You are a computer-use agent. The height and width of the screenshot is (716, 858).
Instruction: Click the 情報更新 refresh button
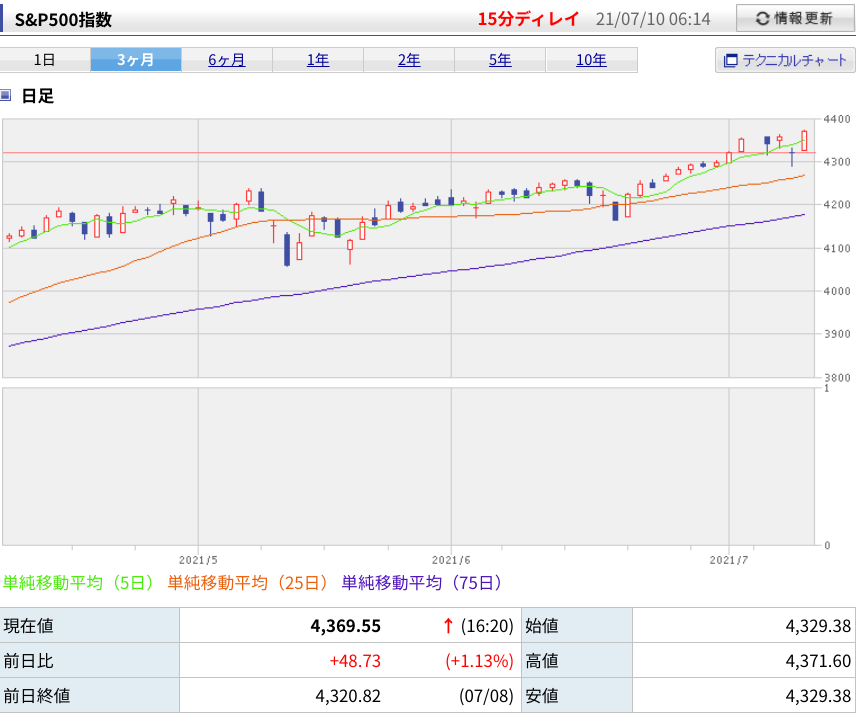click(795, 18)
